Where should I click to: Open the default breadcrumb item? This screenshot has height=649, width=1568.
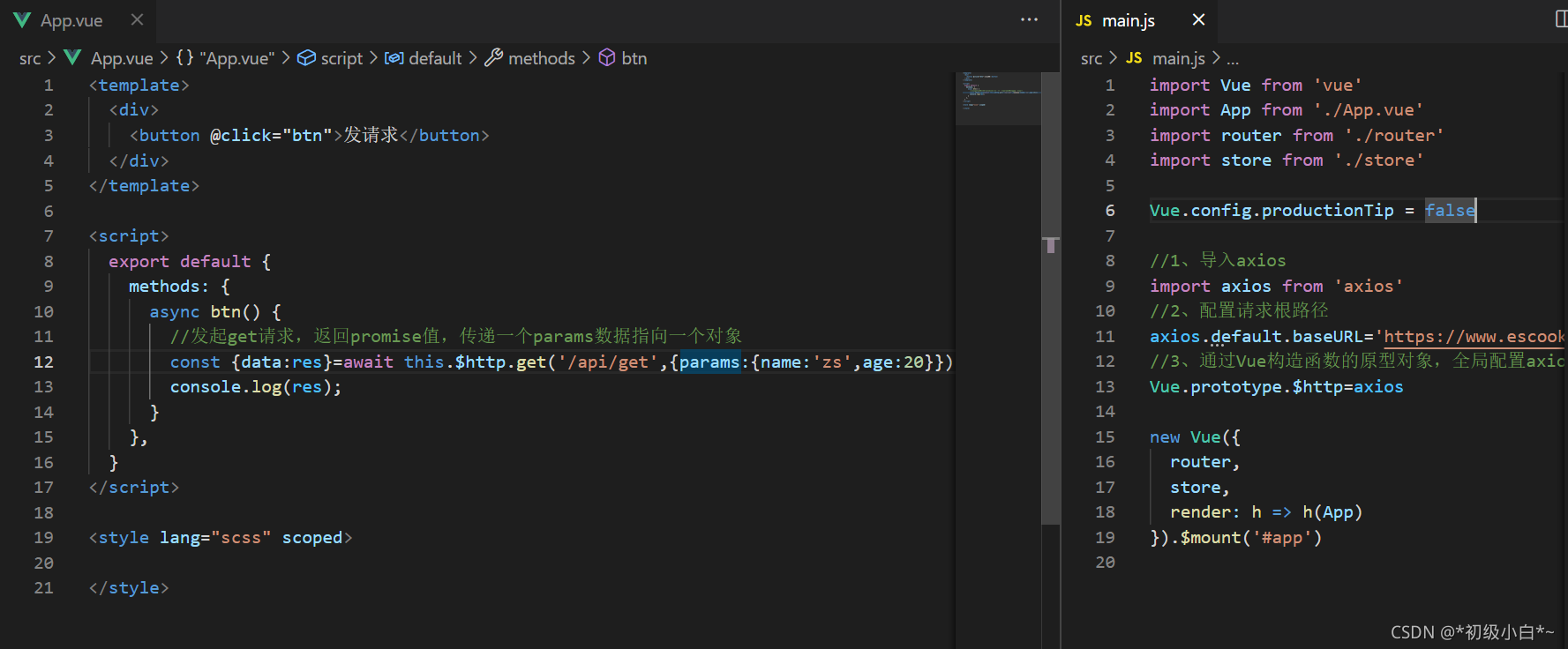435,58
